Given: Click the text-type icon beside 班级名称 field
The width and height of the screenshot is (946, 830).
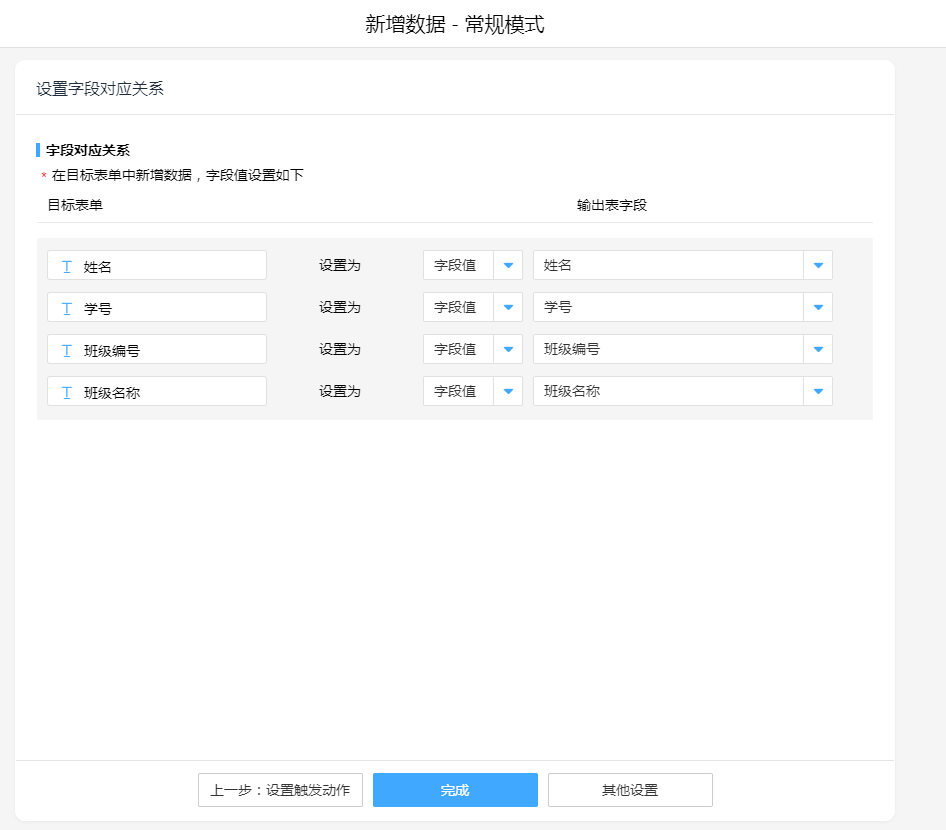Looking at the screenshot, I should [x=67, y=392].
